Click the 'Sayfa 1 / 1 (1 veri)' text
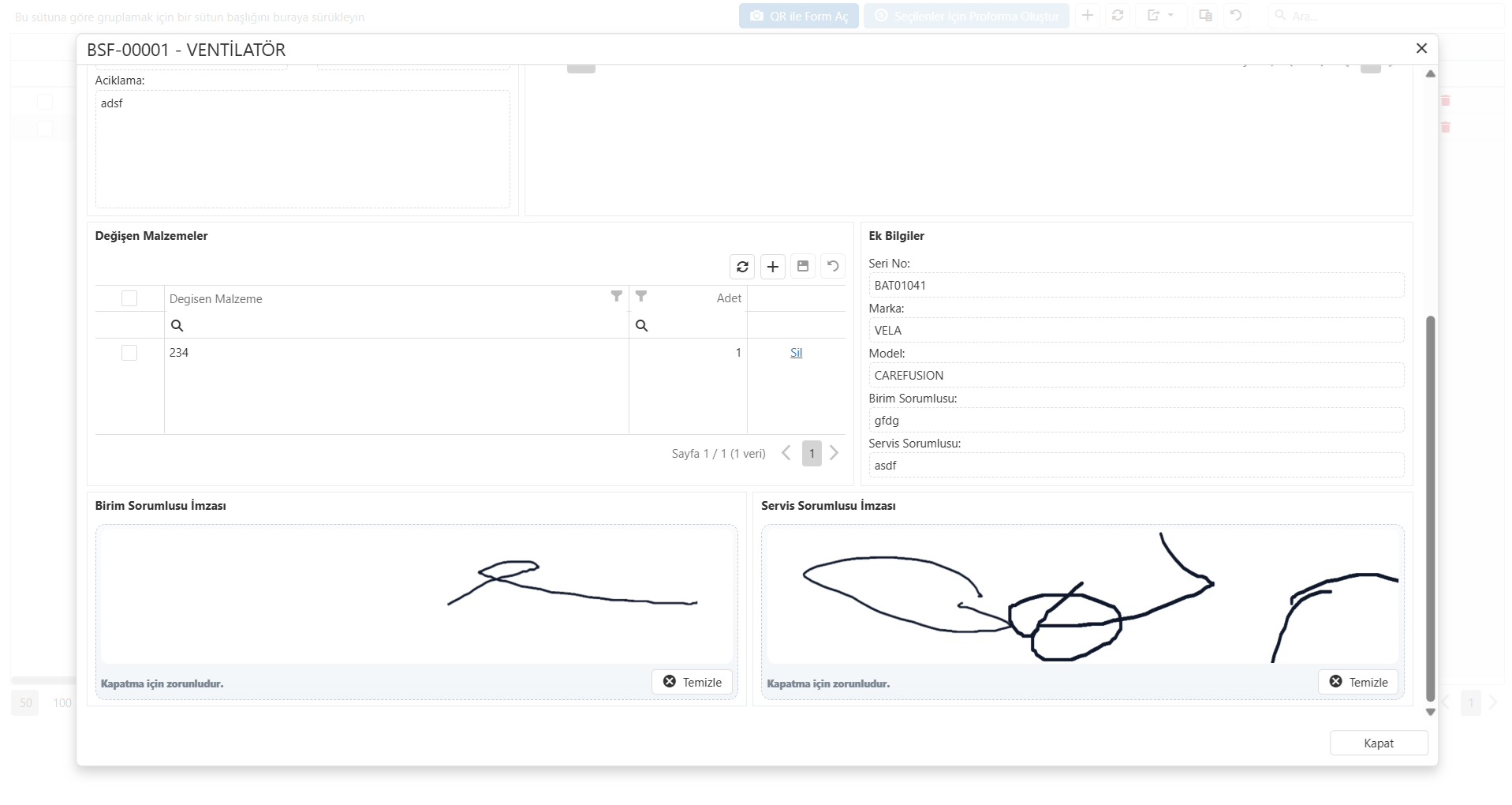 [x=719, y=454]
